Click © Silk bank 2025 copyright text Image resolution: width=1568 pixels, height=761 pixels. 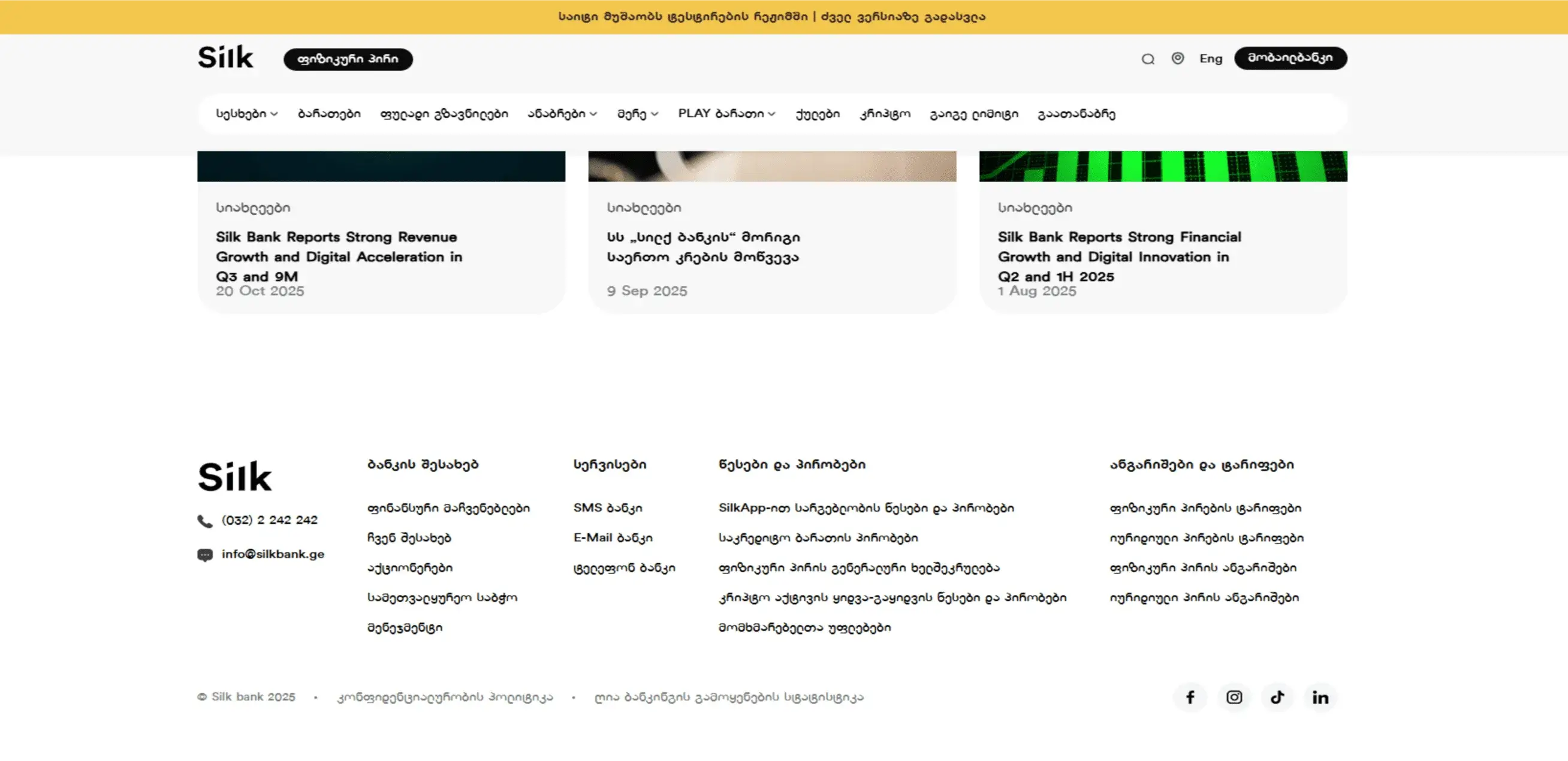(246, 697)
